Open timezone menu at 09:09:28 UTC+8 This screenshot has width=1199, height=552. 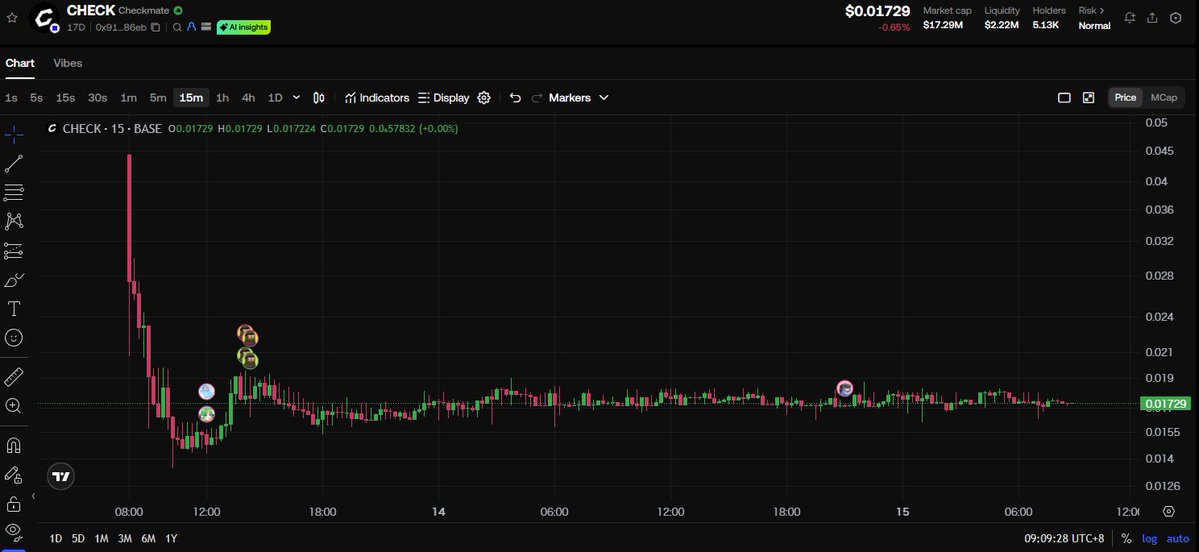(x=1064, y=538)
